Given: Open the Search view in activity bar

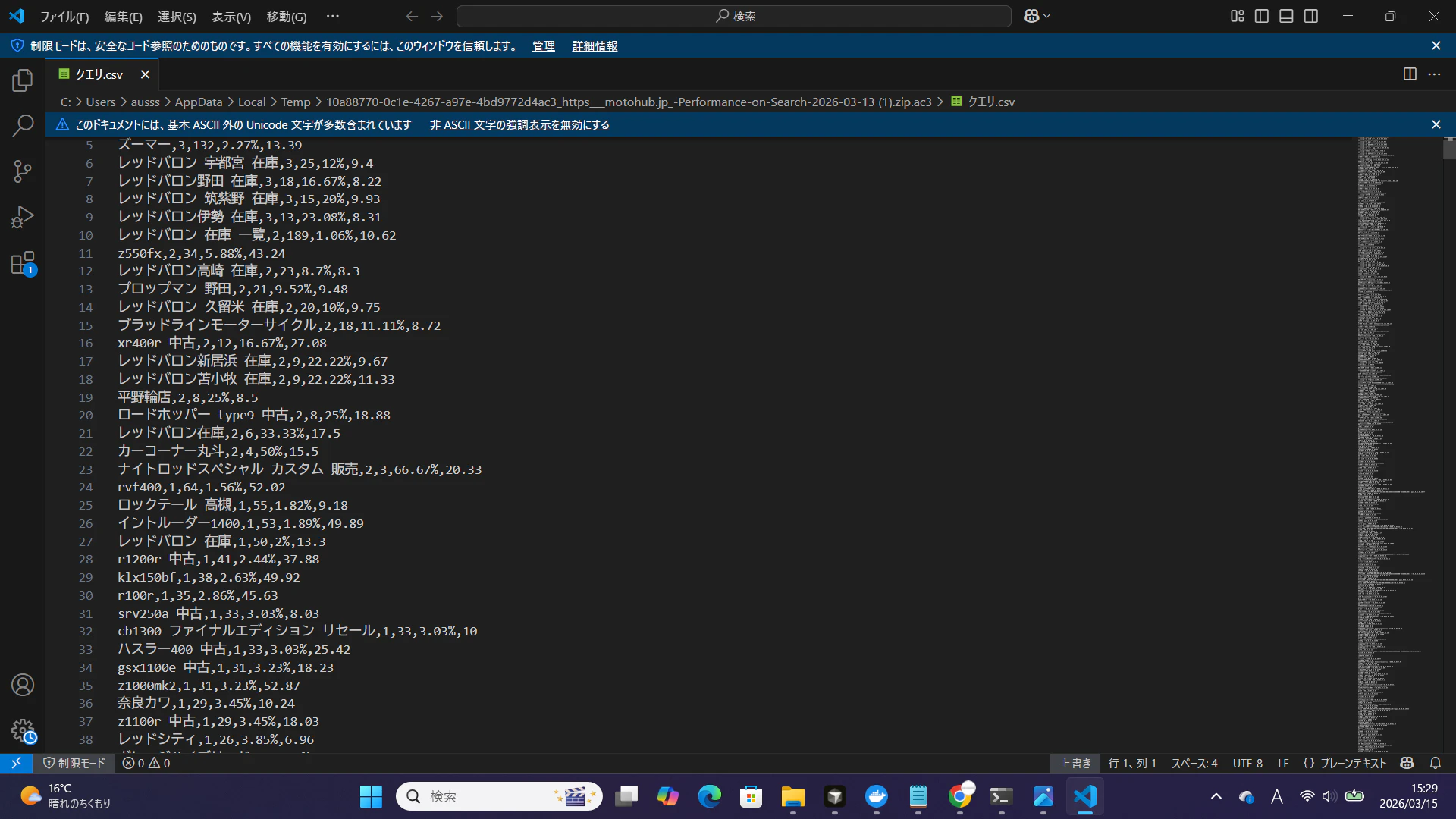Looking at the screenshot, I should pos(23,126).
